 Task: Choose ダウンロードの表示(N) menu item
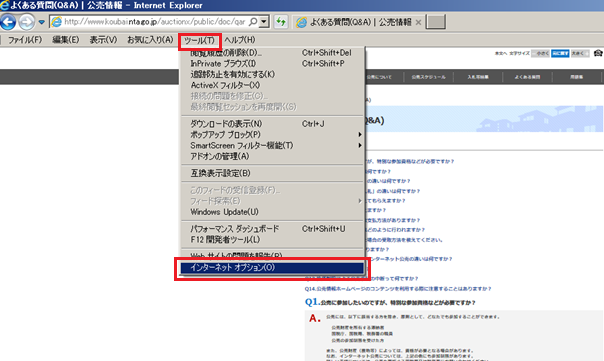point(272,124)
